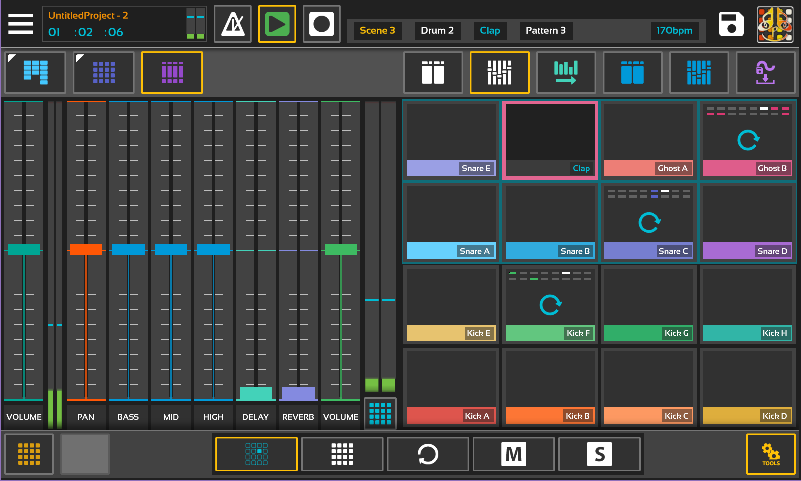Viewport: 801px width, 481px height.
Task: Click the small blue grid button beside the mixer
Action: click(380, 412)
